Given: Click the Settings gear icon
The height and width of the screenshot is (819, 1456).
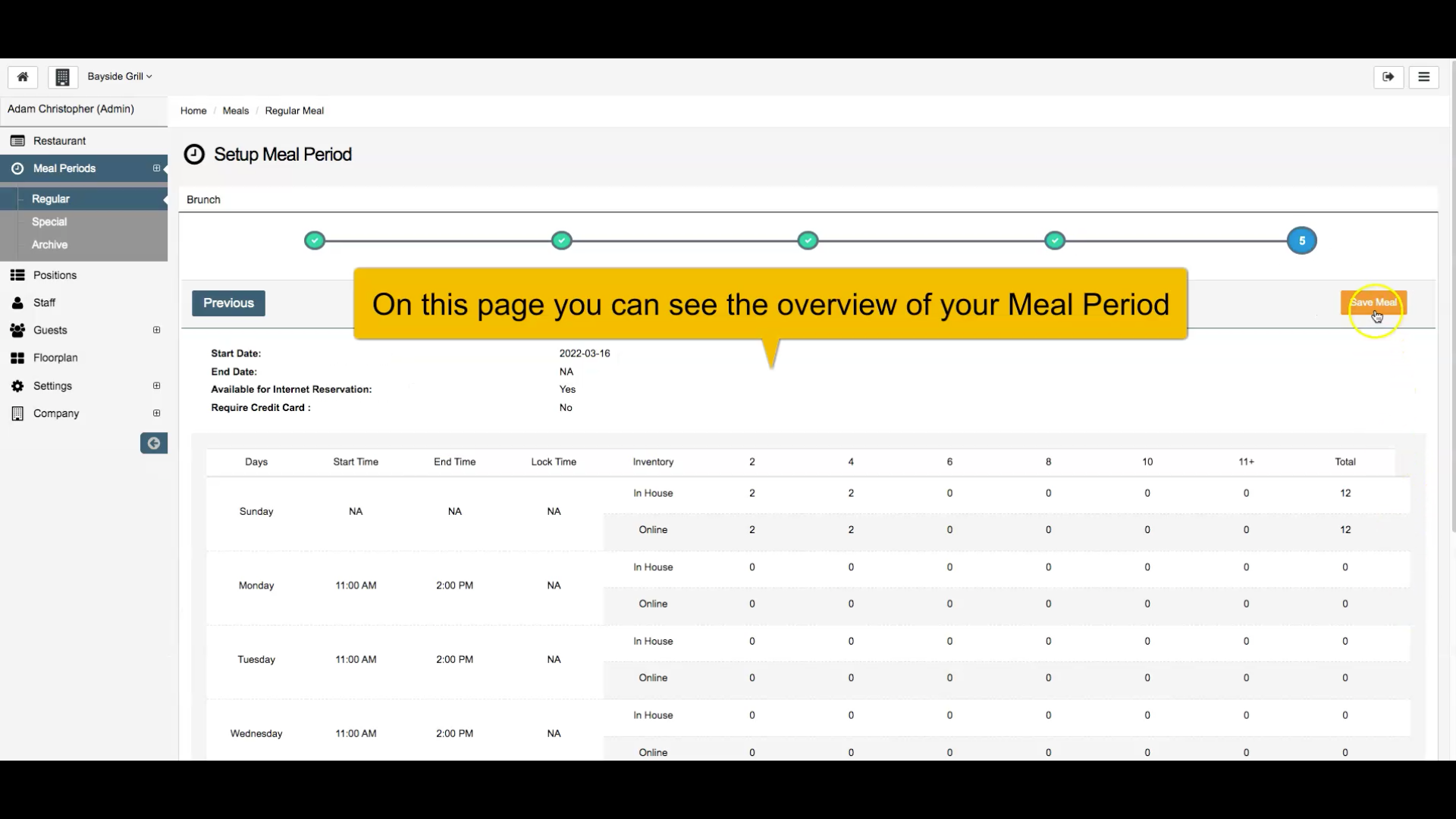Looking at the screenshot, I should click(17, 386).
